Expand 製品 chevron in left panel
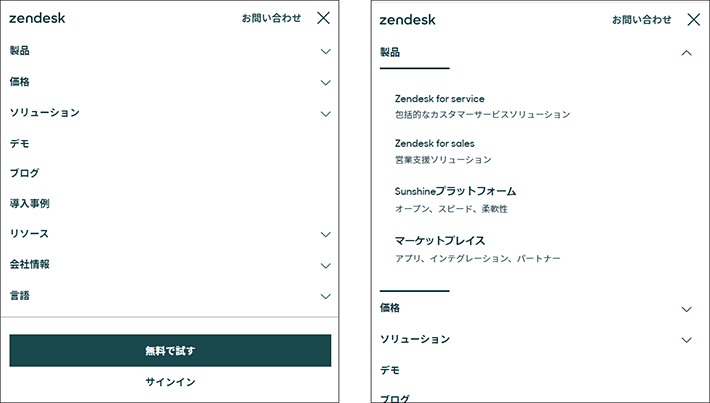The width and height of the screenshot is (710, 403). coord(326,51)
